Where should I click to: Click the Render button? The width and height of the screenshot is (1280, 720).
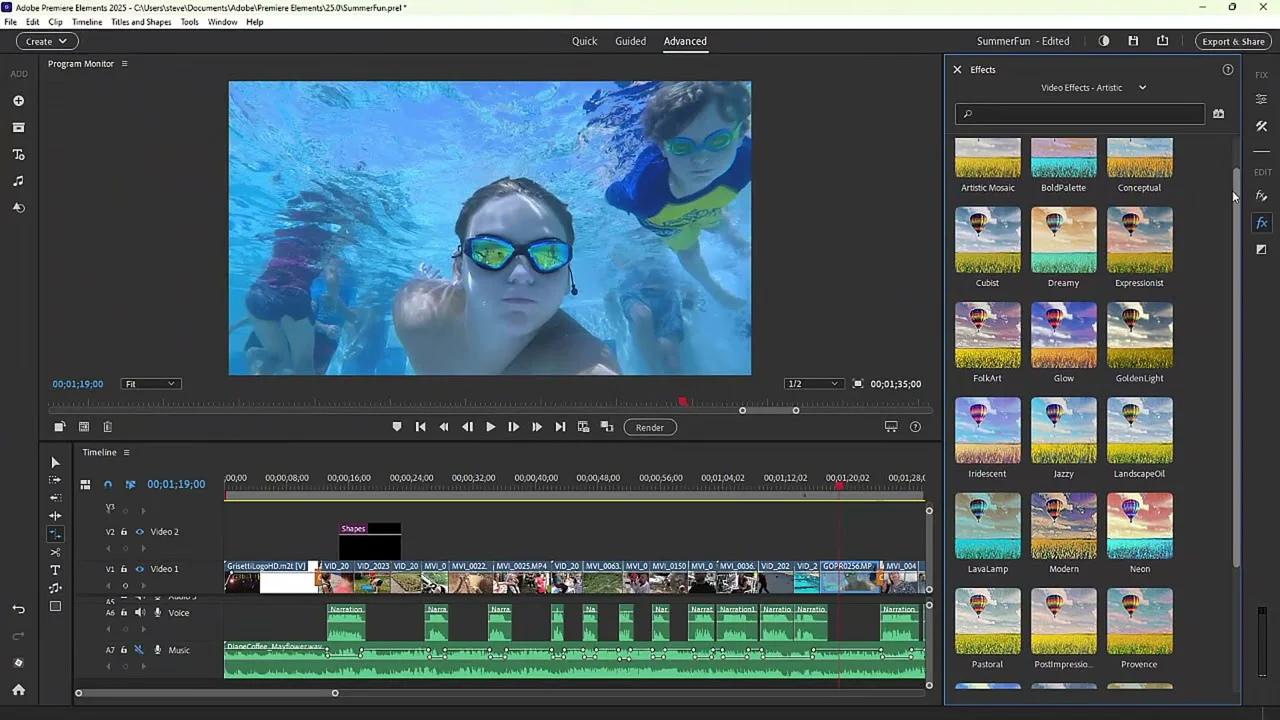(649, 427)
